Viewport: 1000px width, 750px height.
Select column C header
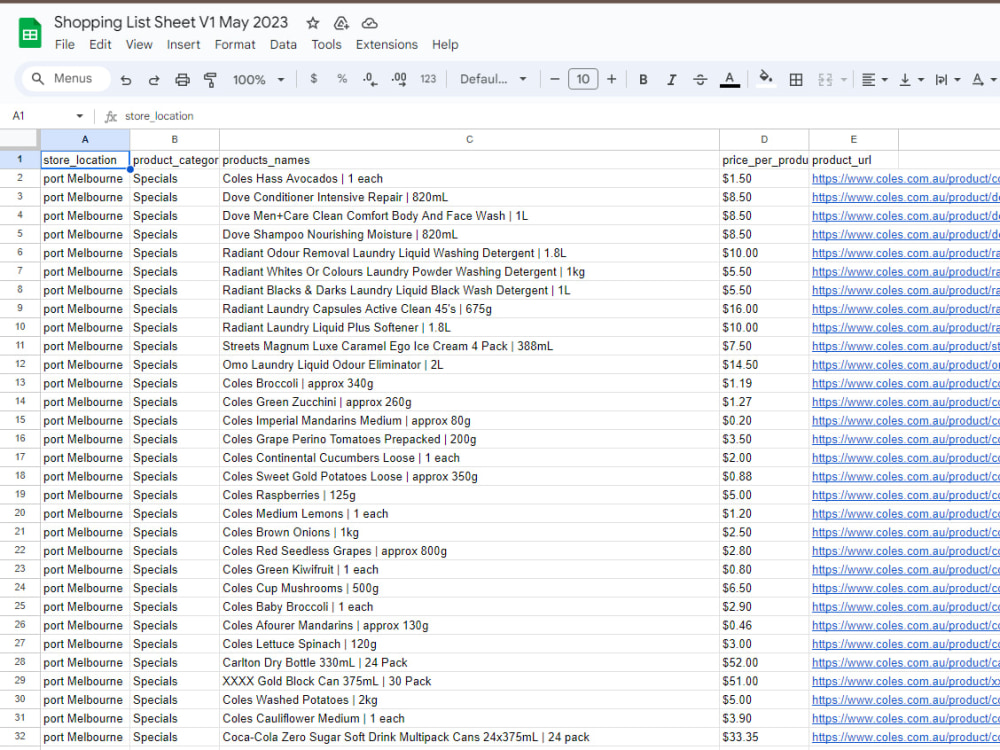pos(469,140)
